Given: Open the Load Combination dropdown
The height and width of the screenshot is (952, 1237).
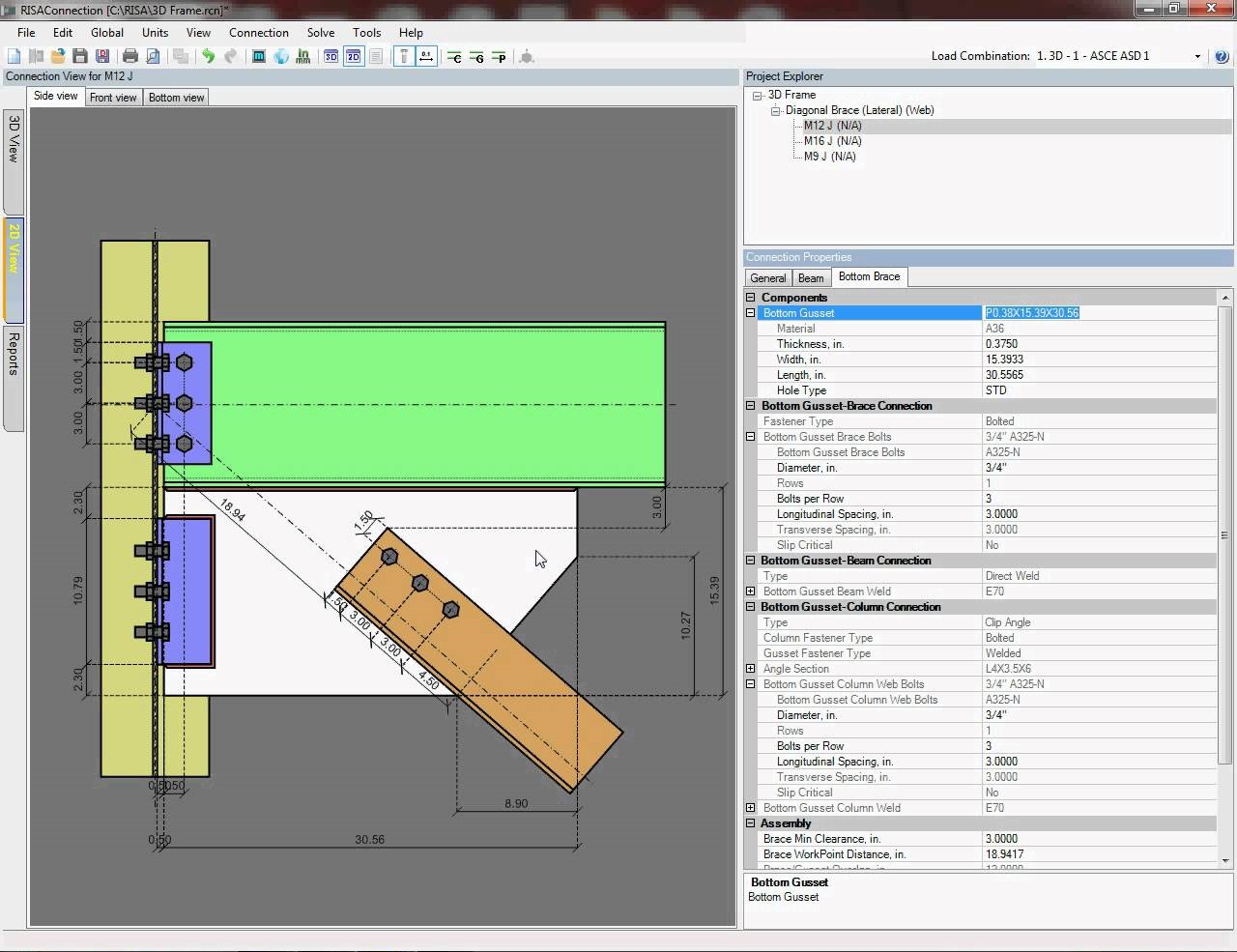Looking at the screenshot, I should click(x=1197, y=56).
